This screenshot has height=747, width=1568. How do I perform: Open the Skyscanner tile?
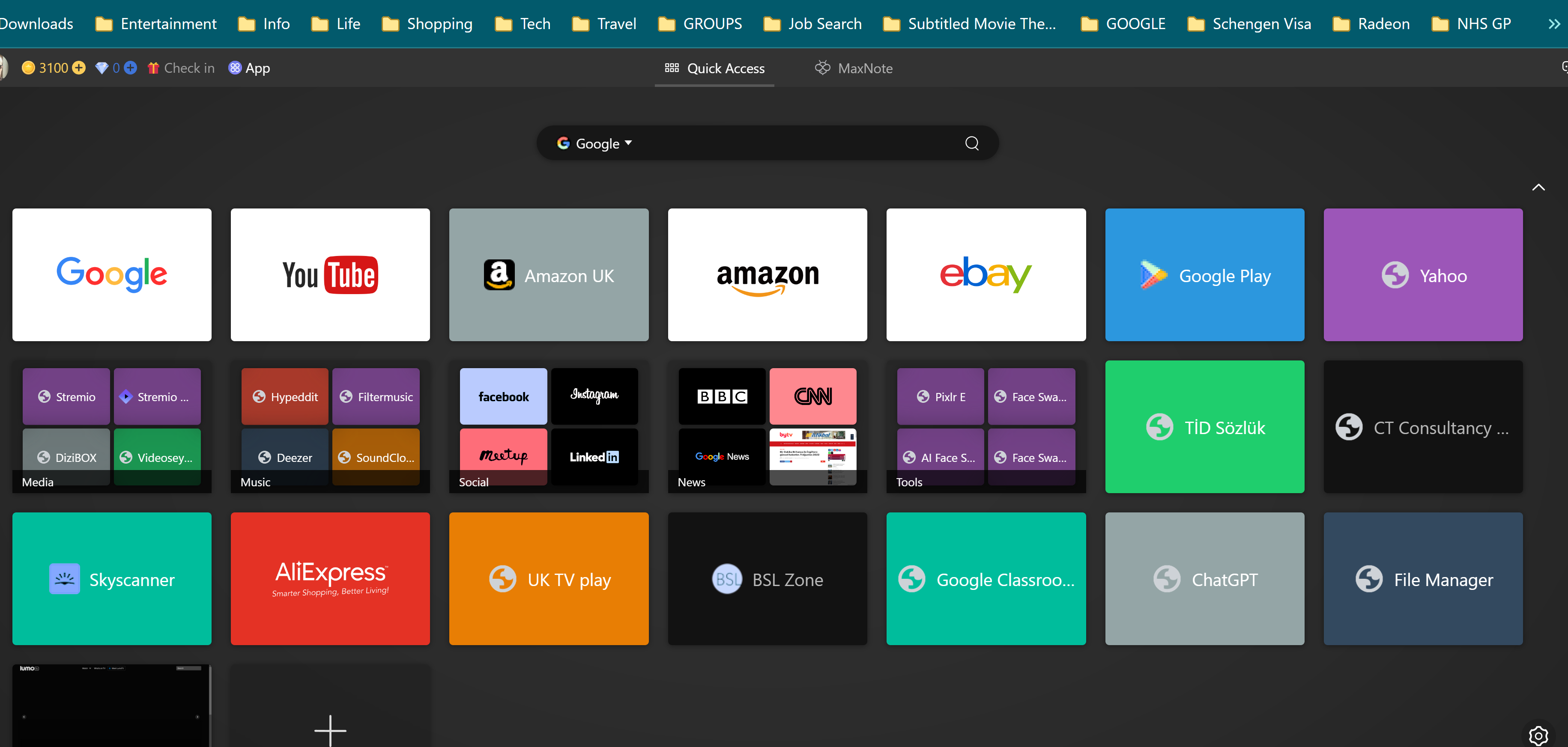click(112, 578)
